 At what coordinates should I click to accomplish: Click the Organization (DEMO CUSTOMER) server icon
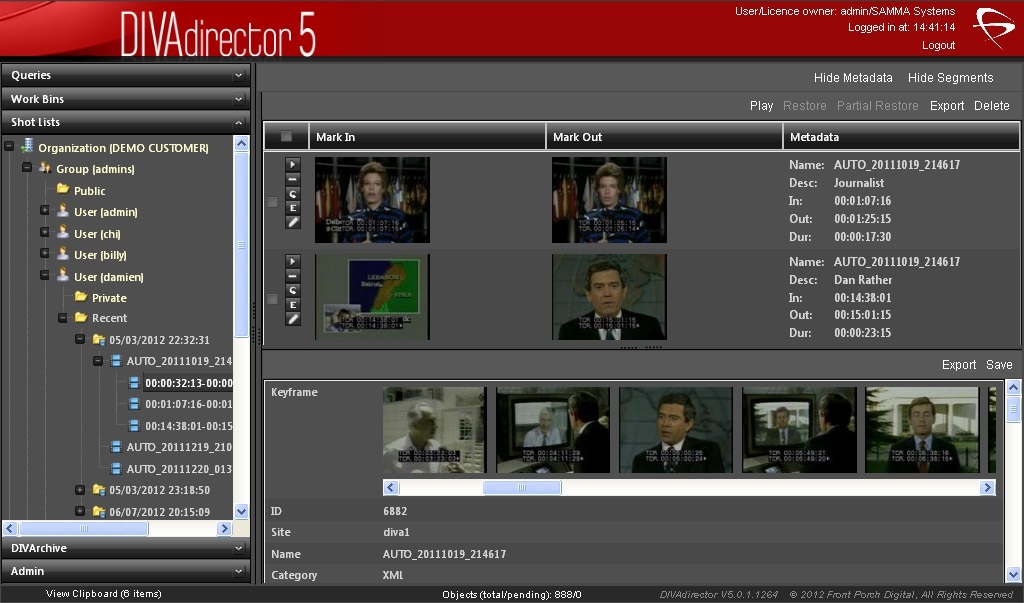27,147
